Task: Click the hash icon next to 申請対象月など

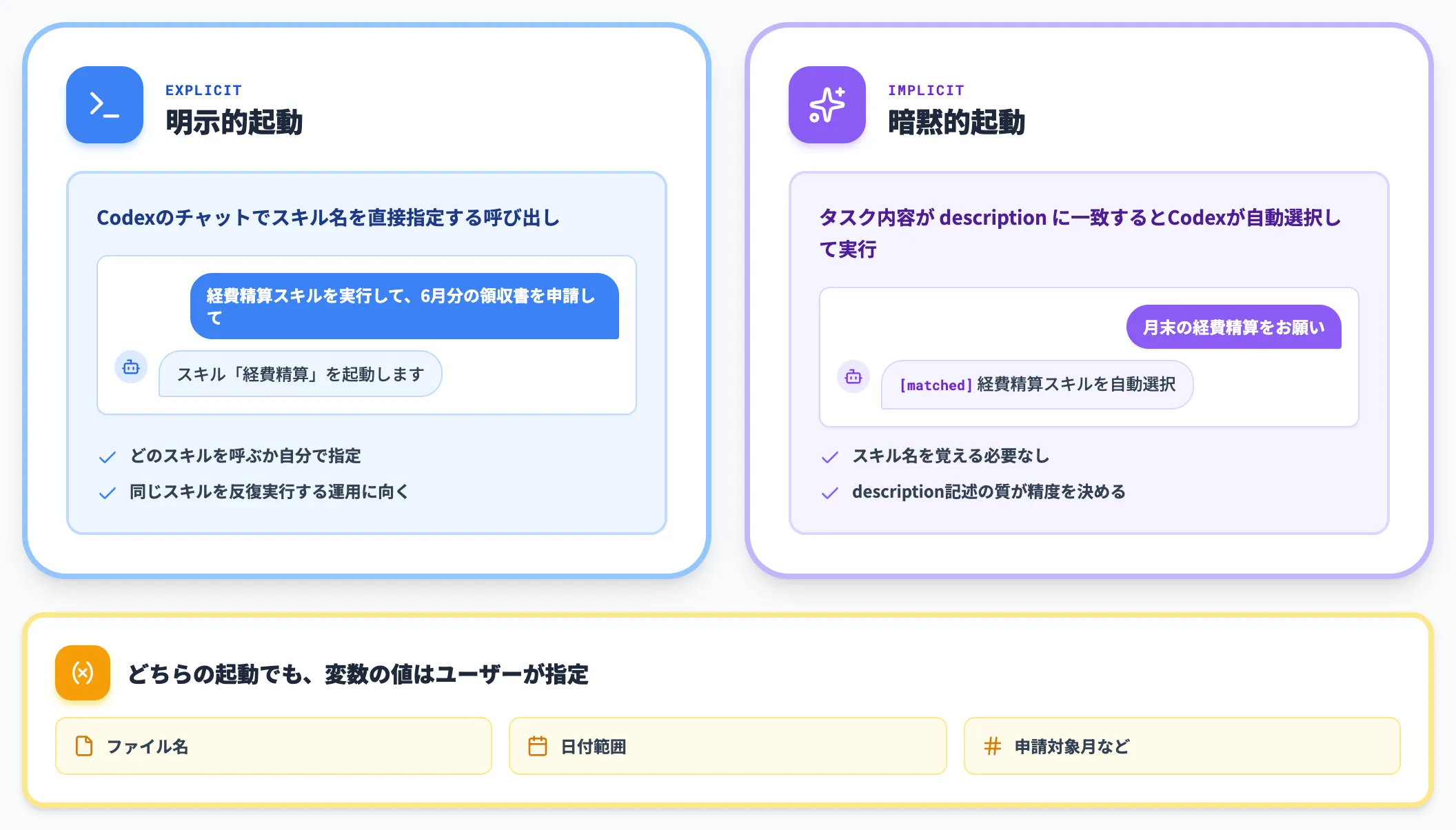Action: [993, 746]
